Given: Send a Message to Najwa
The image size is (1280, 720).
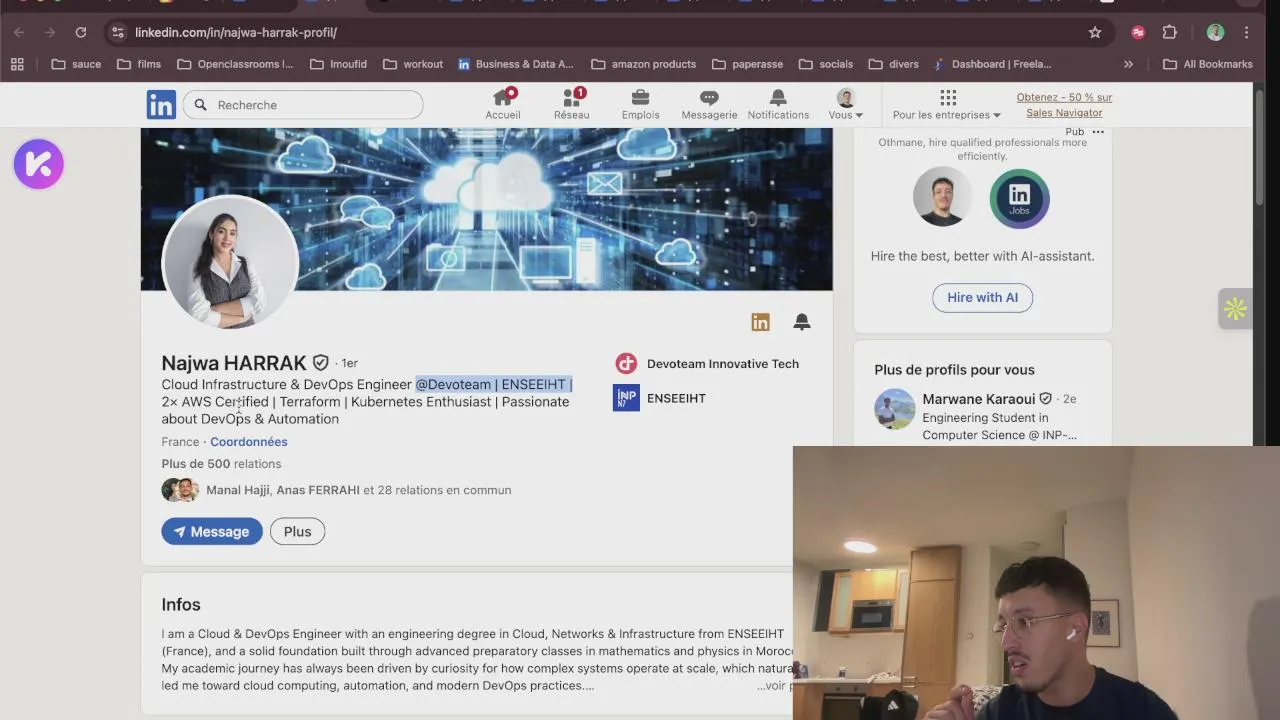Looking at the screenshot, I should click(x=212, y=532).
